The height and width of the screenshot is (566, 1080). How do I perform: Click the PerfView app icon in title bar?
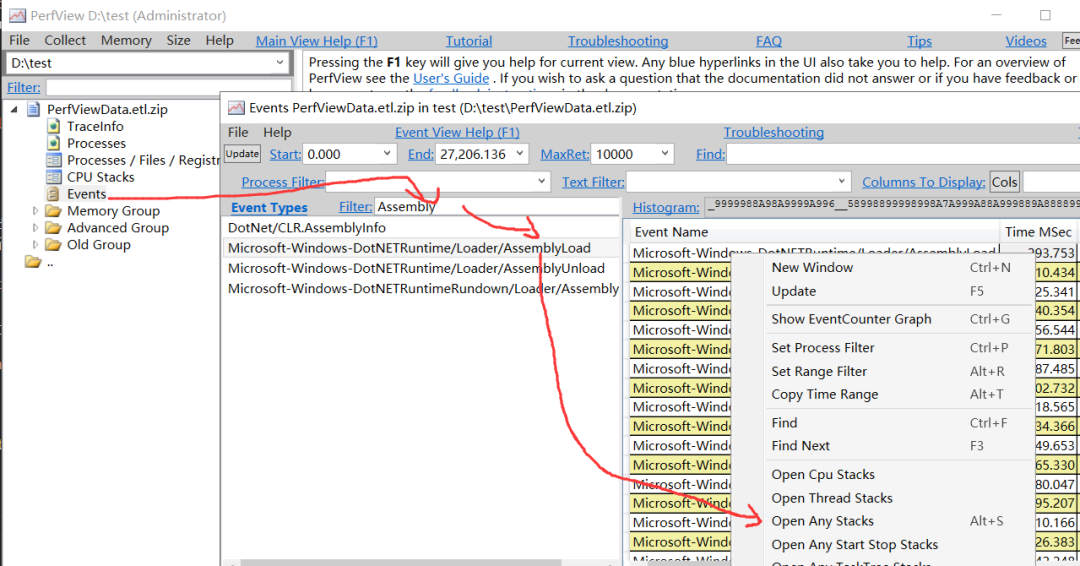pyautogui.click(x=17, y=15)
